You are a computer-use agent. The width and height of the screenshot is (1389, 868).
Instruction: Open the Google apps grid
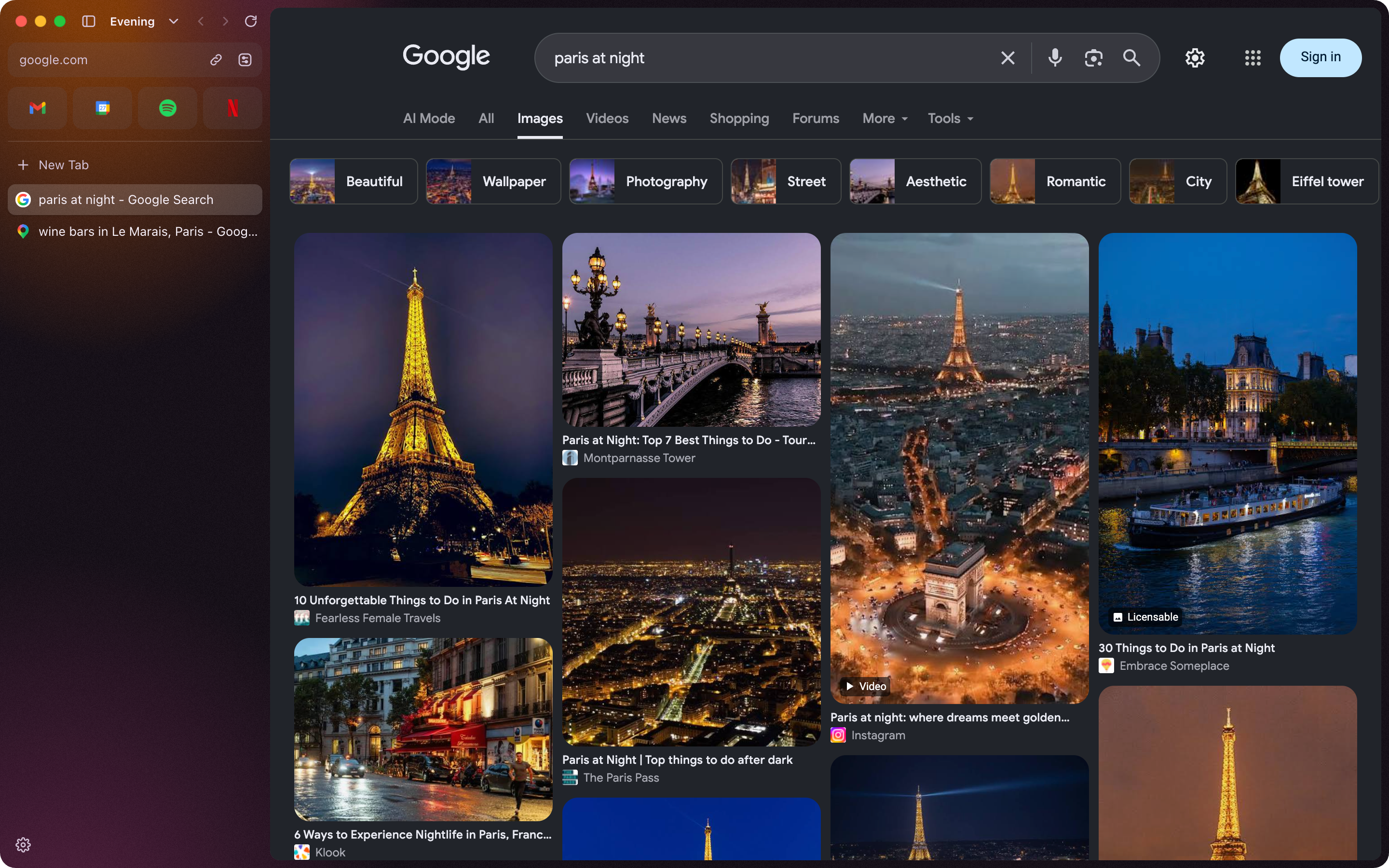click(1253, 57)
